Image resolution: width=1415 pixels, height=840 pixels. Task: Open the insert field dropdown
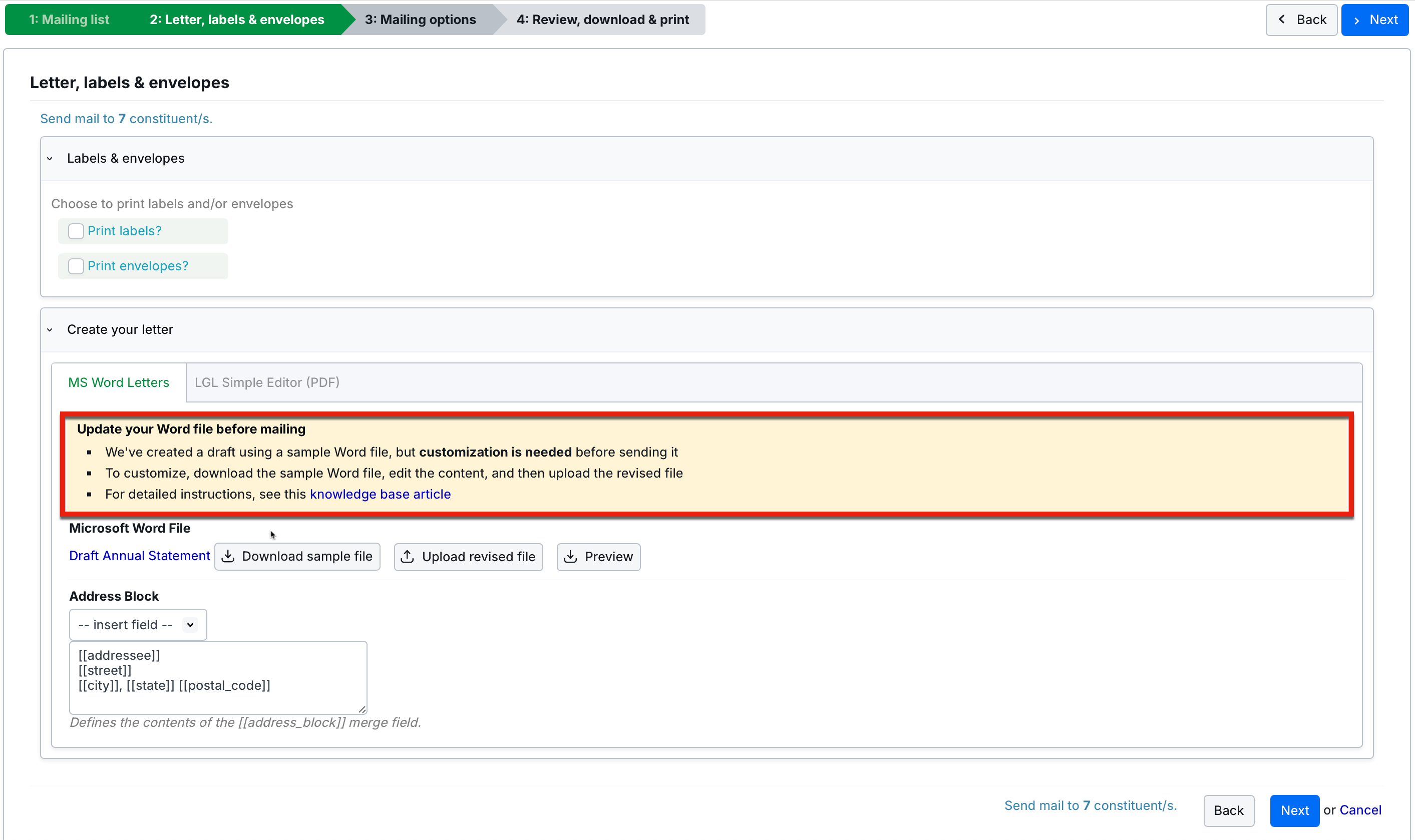[x=138, y=624]
